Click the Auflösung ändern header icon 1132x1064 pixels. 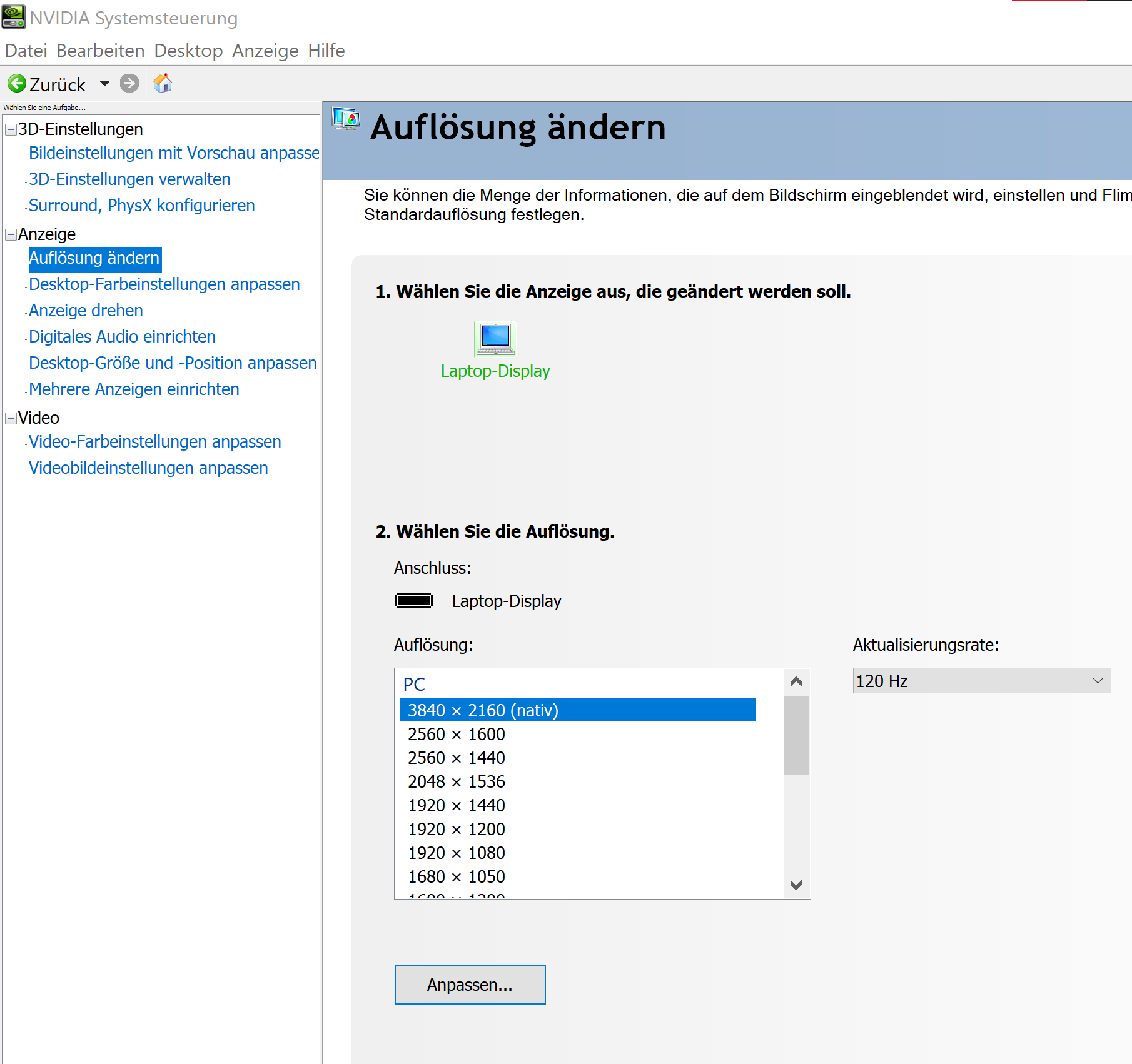click(346, 118)
